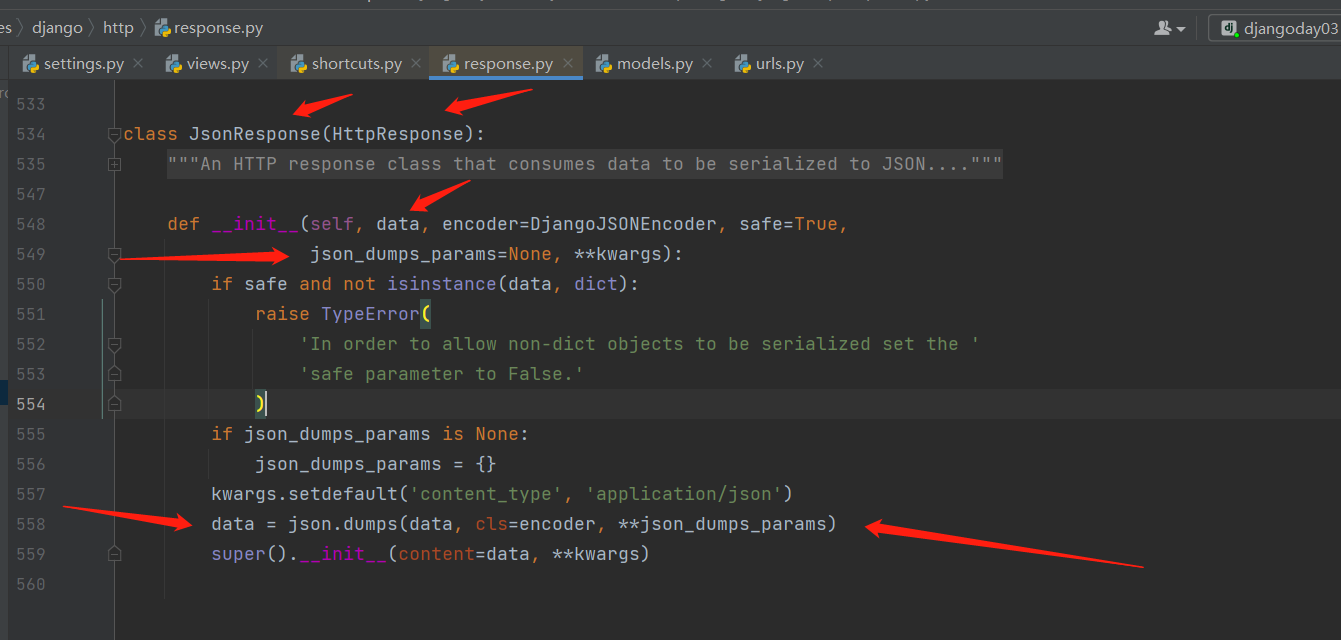Image resolution: width=1341 pixels, height=640 pixels.
Task: Open the models.py editor tab
Action: click(655, 63)
